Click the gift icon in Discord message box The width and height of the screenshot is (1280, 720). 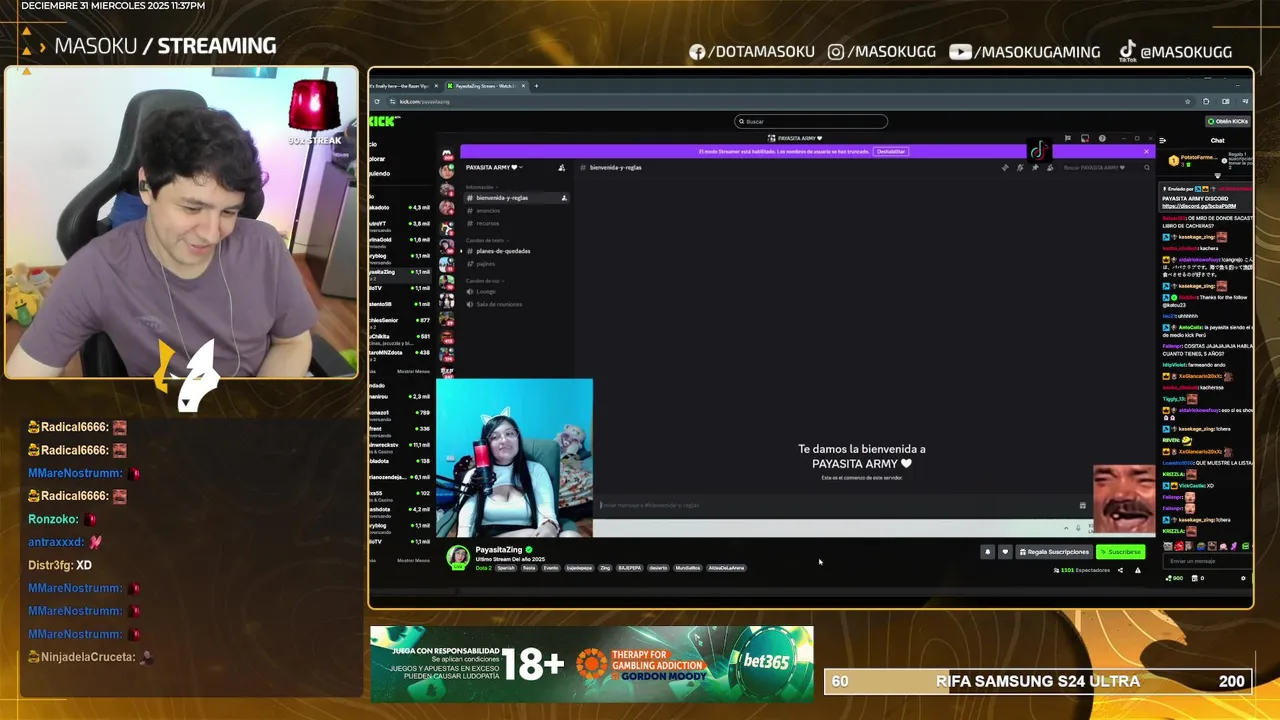[x=1082, y=505]
